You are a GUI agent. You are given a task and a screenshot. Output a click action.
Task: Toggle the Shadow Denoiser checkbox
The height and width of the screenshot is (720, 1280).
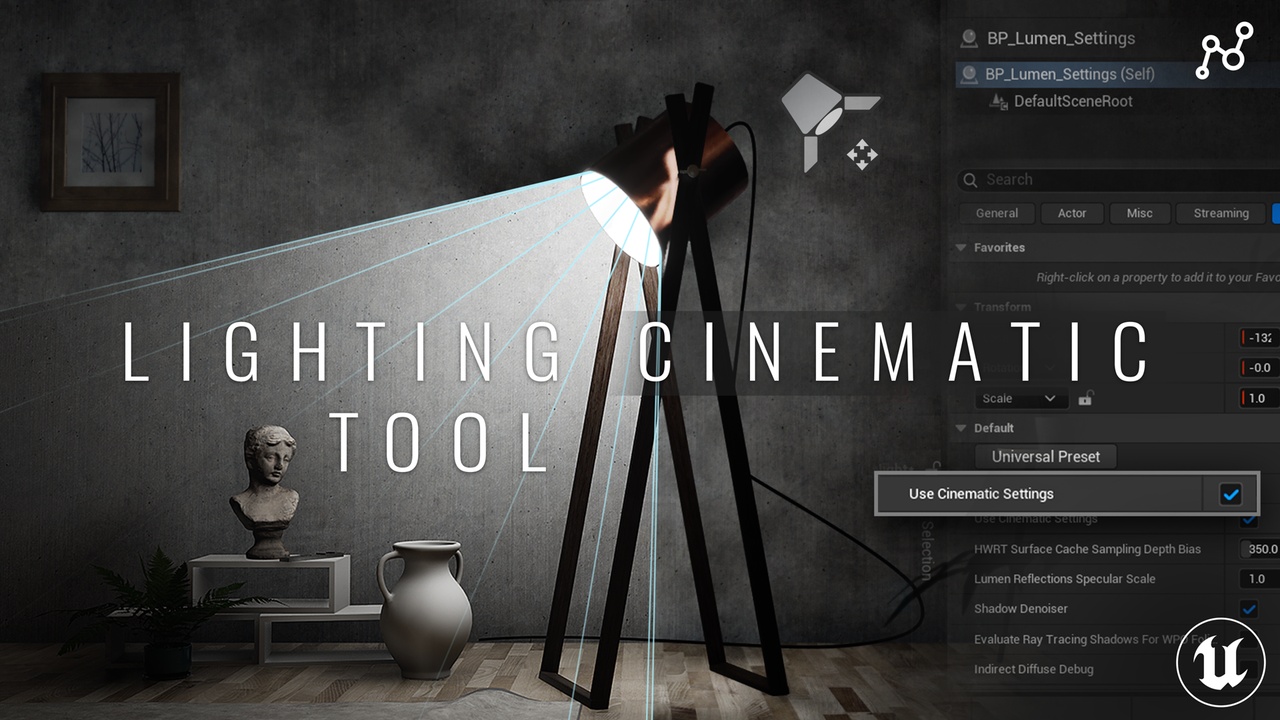[1248, 609]
